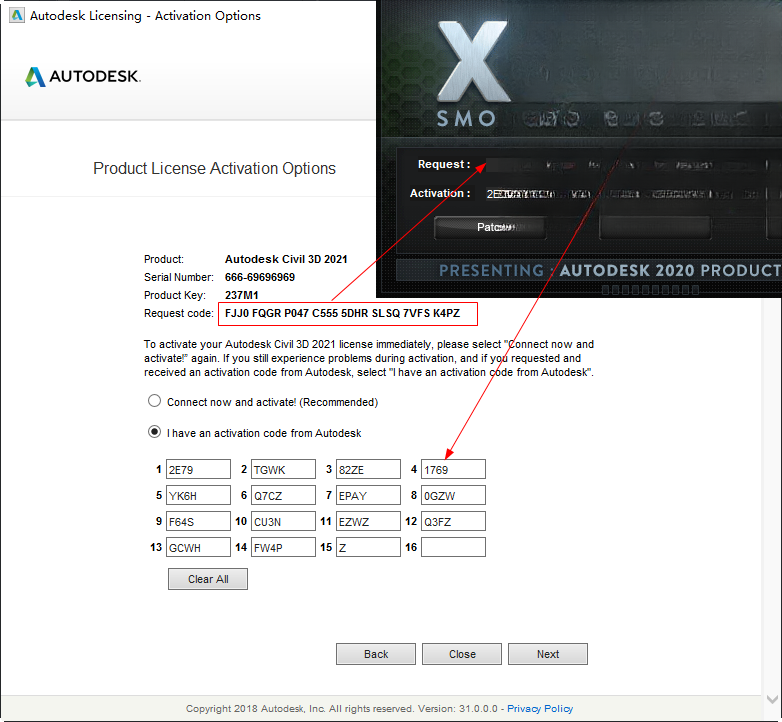Click activation code field 13 containing GCWH

[198, 547]
